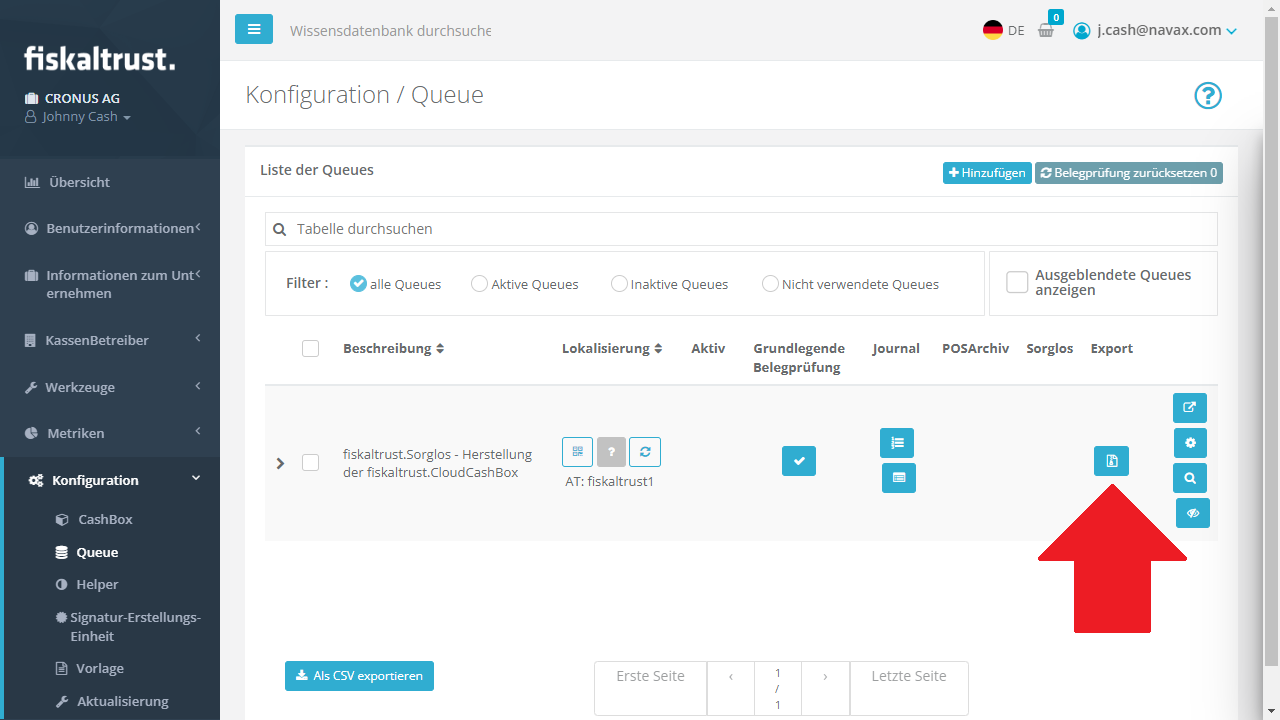This screenshot has width=1280, height=720.
Task: Click the page vertical scrollbar
Action: (1271, 340)
